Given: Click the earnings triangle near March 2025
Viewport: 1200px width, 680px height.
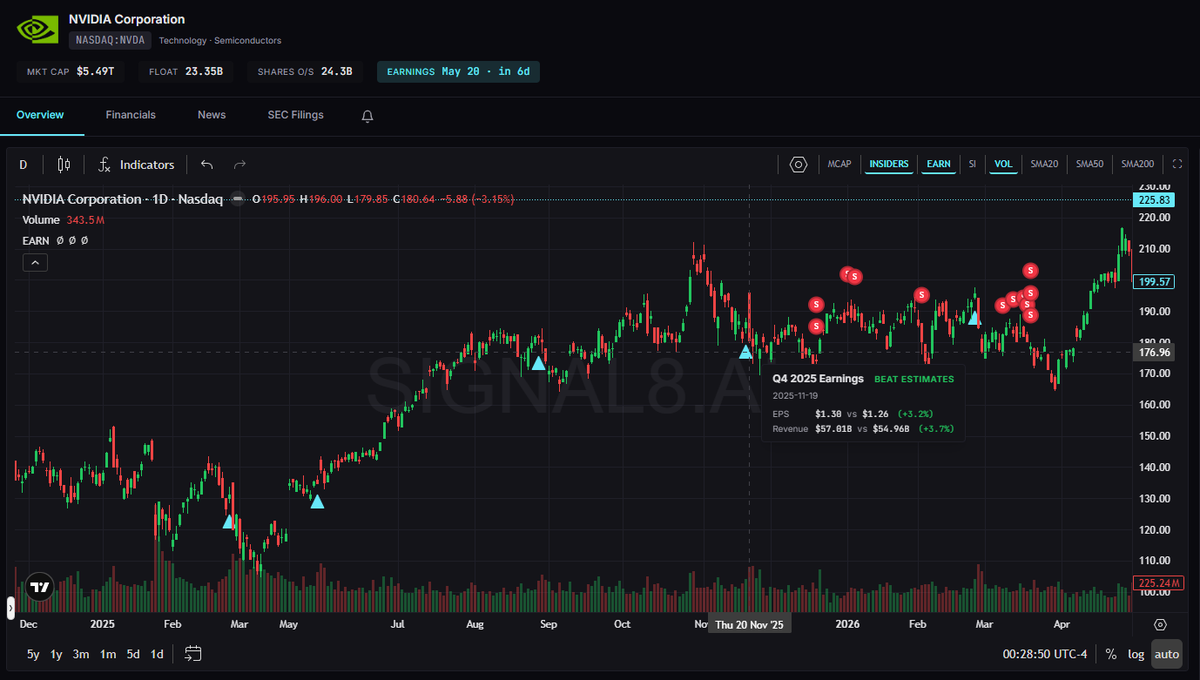Looking at the screenshot, I should [x=229, y=521].
